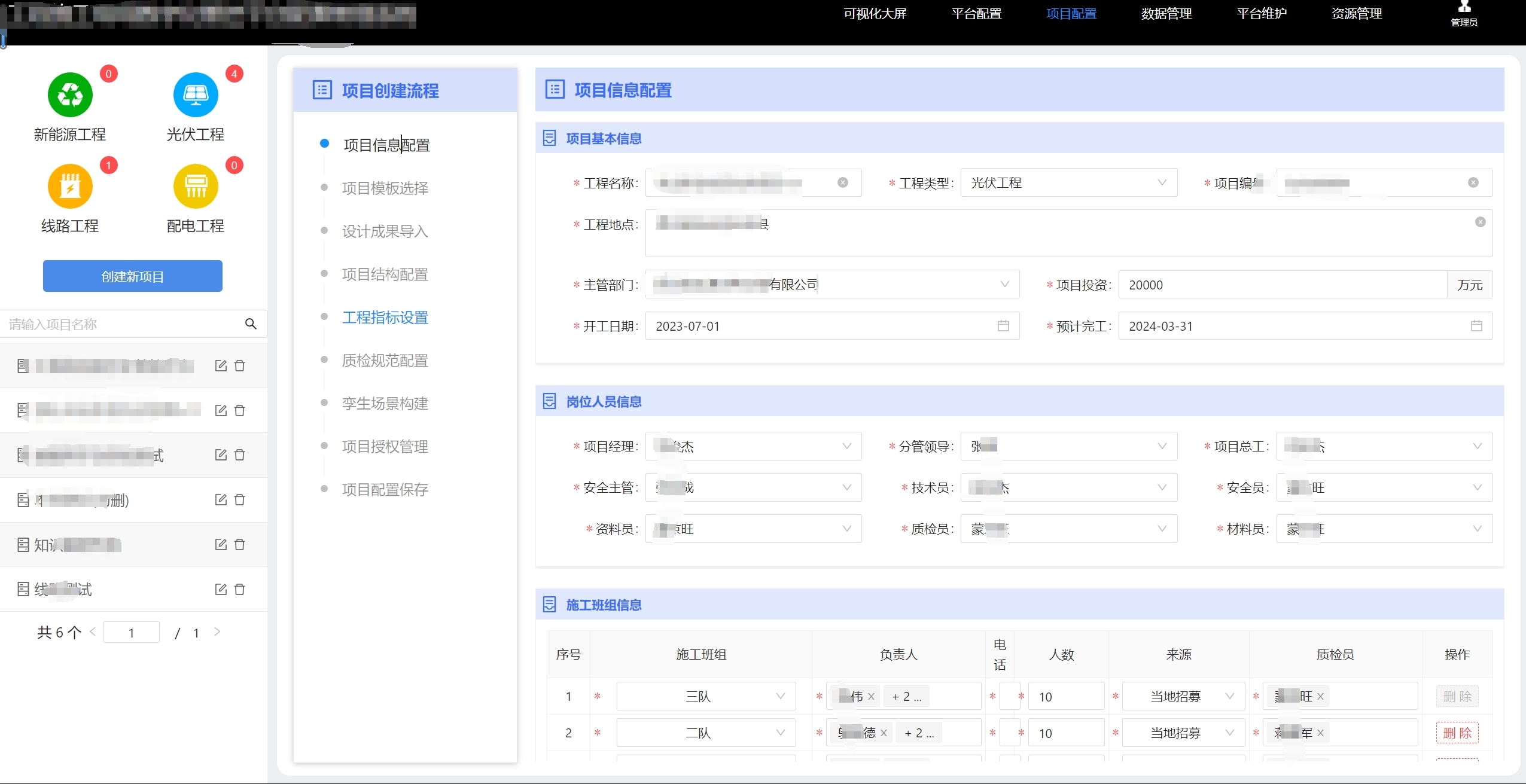Delete the project ending with 删)
This screenshot has height=784, width=1526.
[240, 499]
